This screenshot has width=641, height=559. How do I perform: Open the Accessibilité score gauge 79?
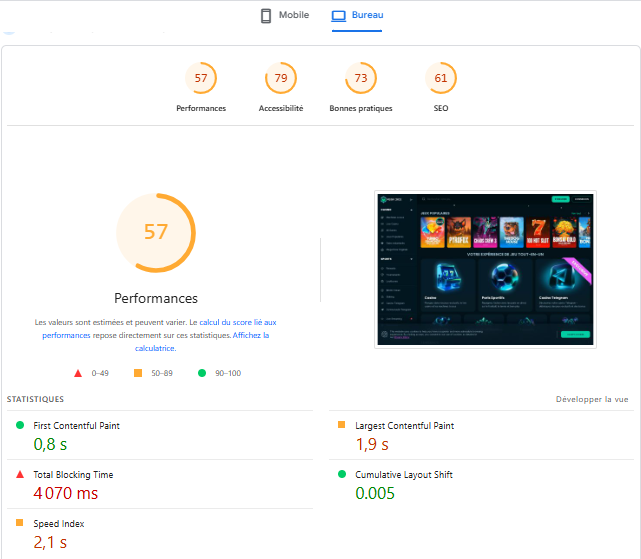(280, 78)
